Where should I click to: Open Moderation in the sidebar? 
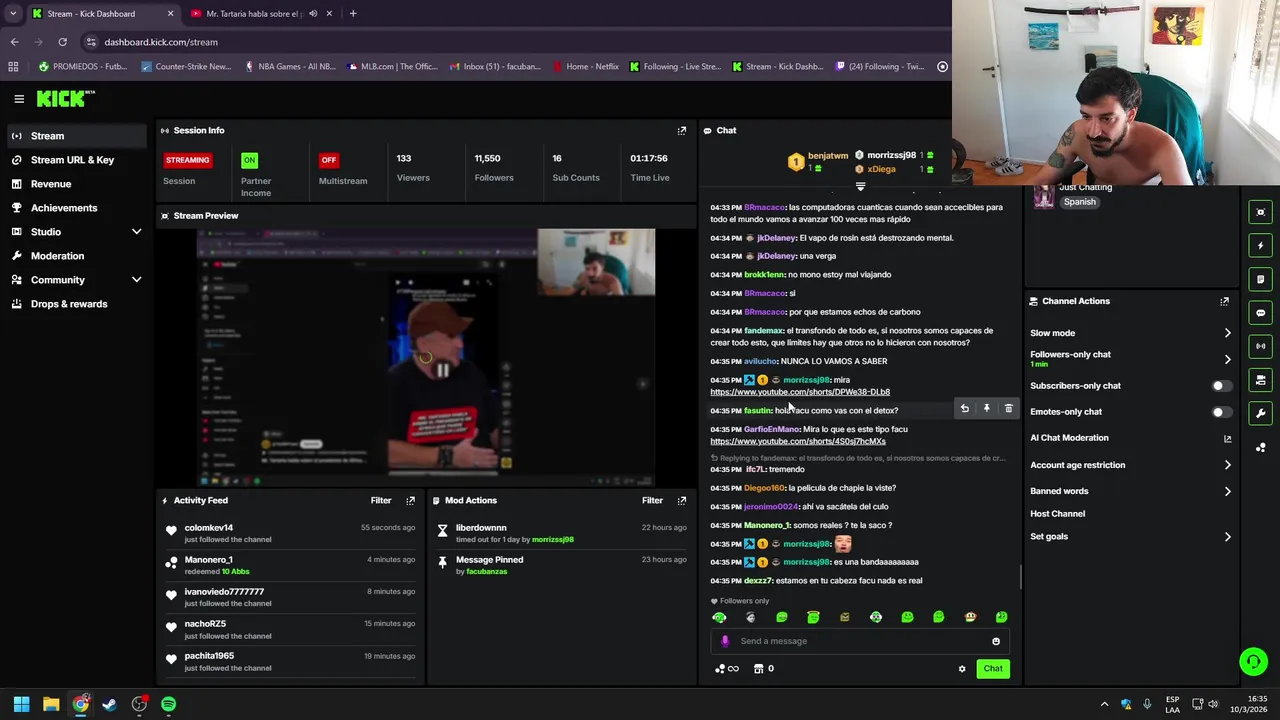[76, 256]
